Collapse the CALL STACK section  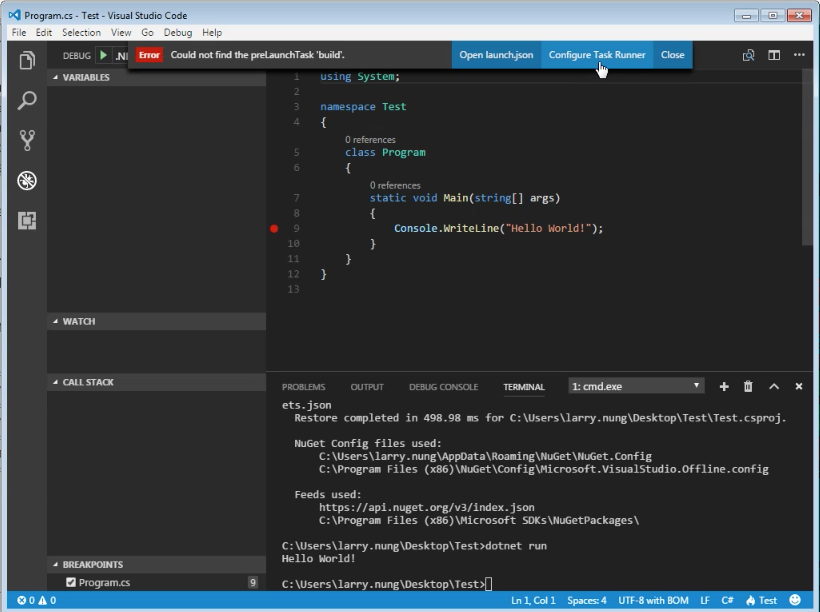pos(156,382)
